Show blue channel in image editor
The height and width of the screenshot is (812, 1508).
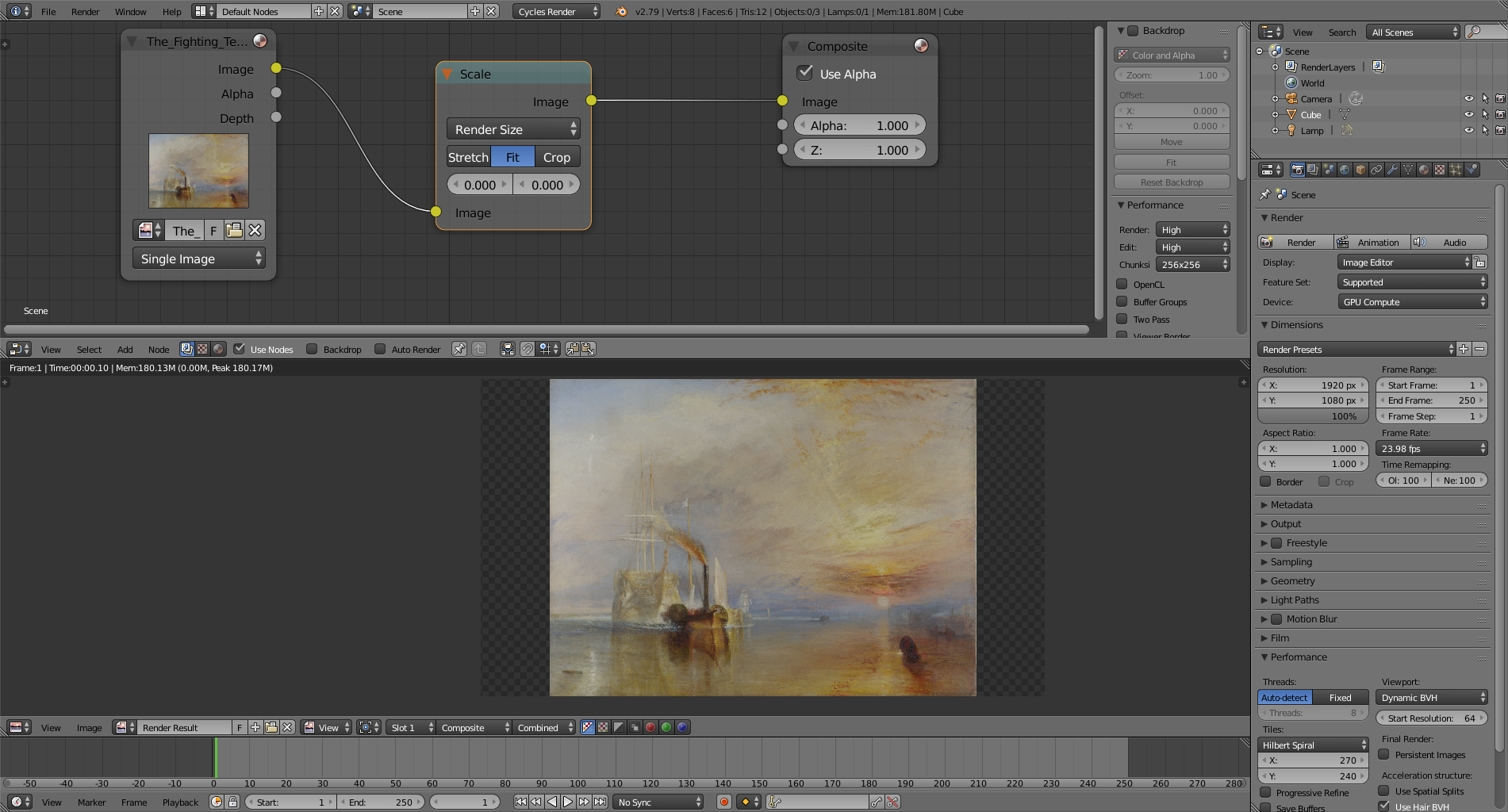click(682, 727)
